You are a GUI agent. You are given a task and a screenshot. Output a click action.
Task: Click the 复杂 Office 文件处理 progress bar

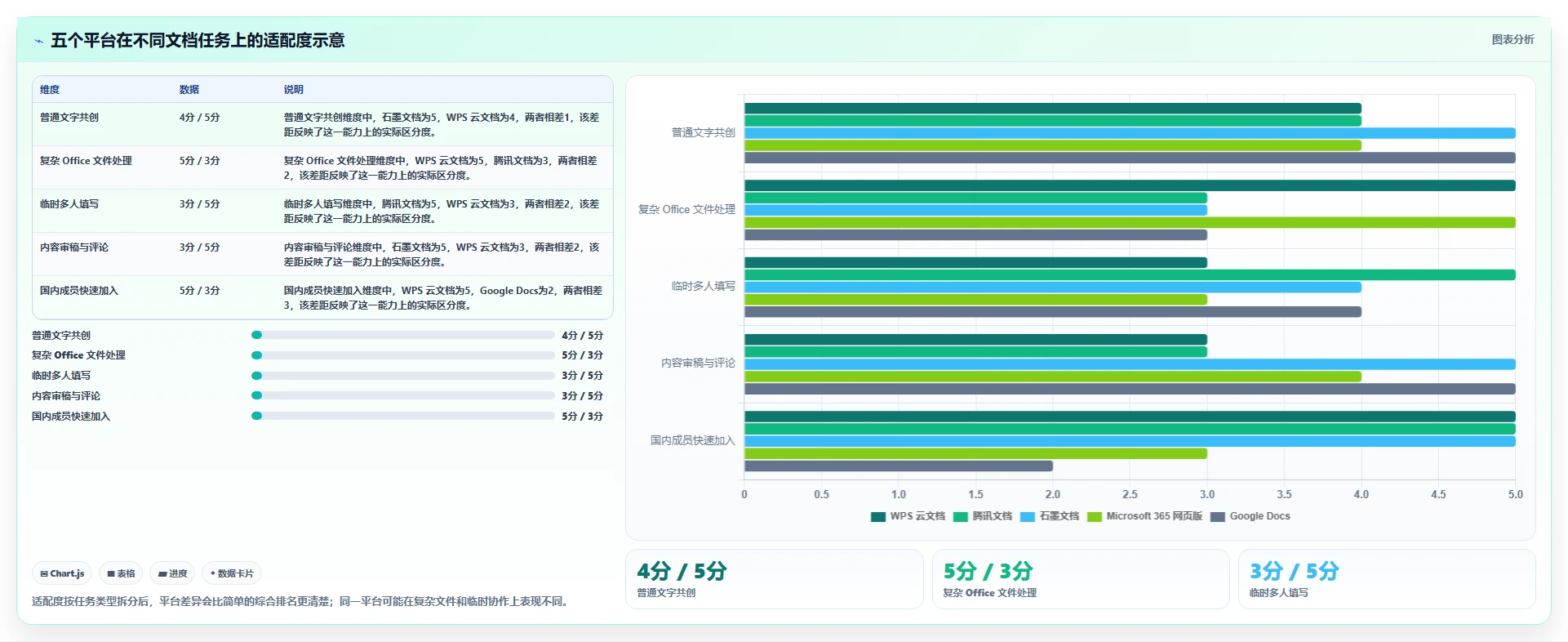pyautogui.click(x=403, y=355)
